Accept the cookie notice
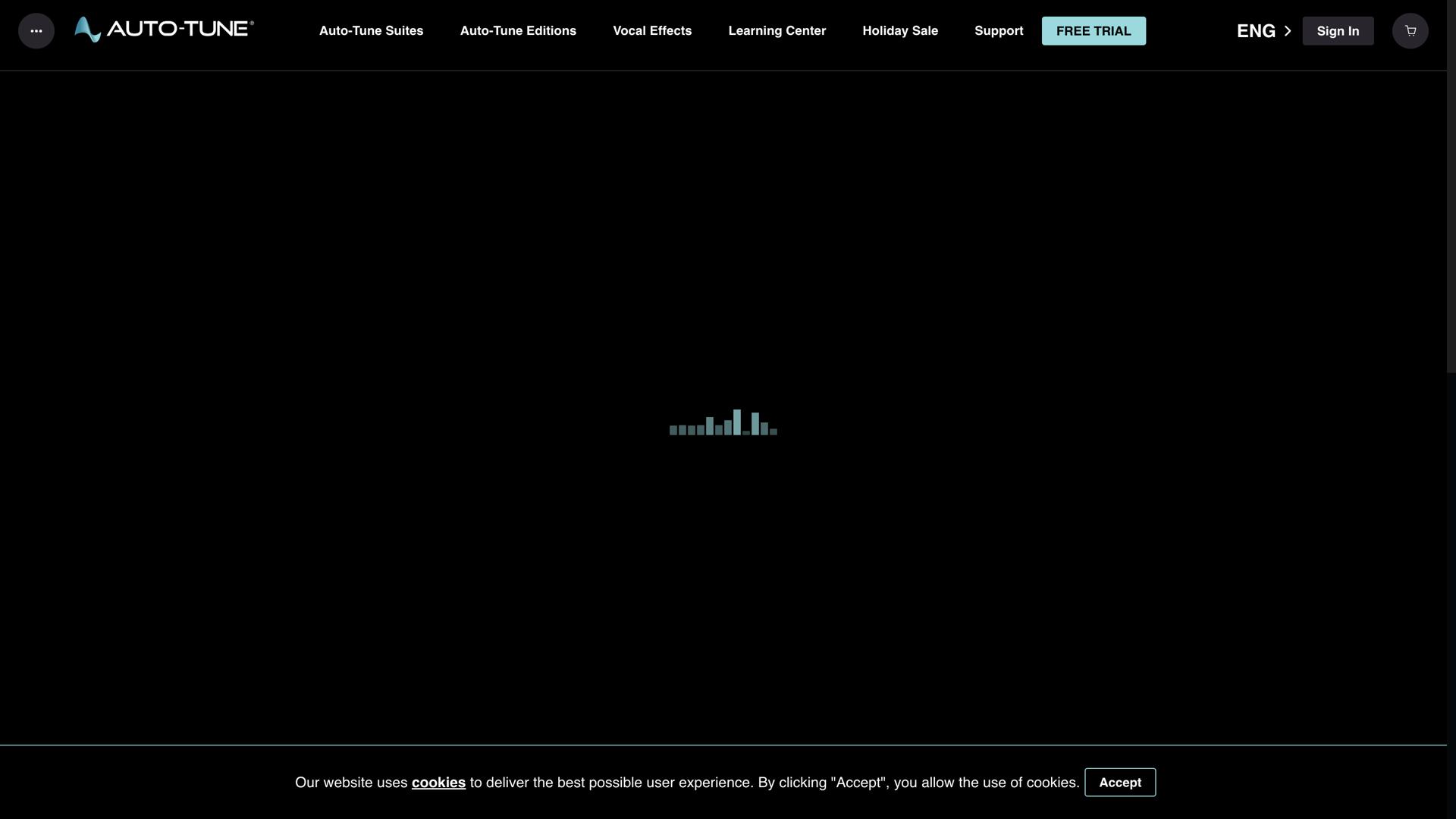 click(1119, 783)
